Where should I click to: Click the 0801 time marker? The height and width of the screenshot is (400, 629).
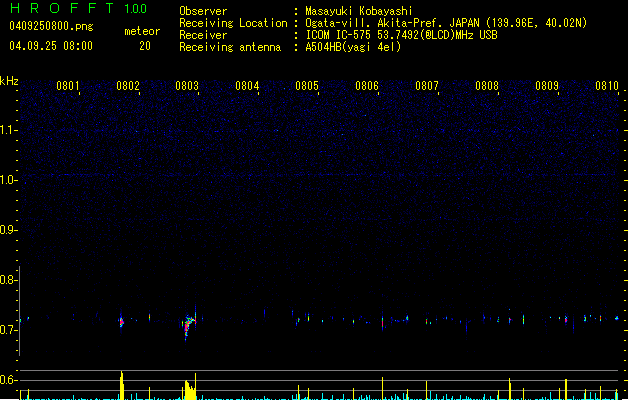click(x=67, y=86)
